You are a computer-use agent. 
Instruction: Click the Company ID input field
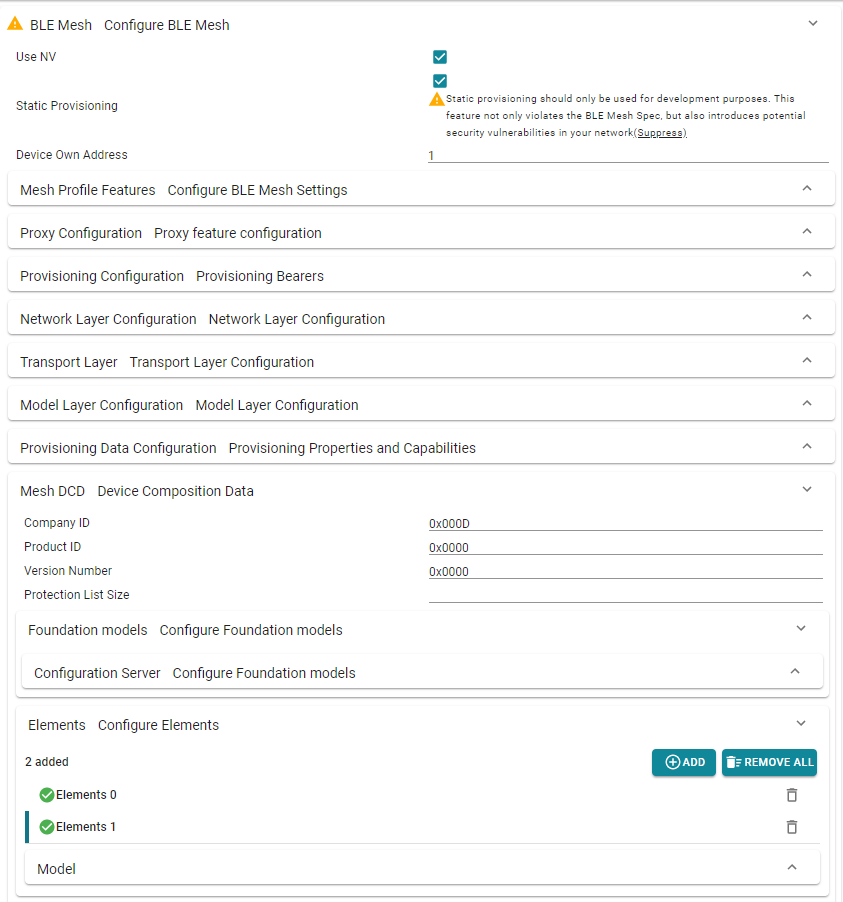(x=625, y=523)
